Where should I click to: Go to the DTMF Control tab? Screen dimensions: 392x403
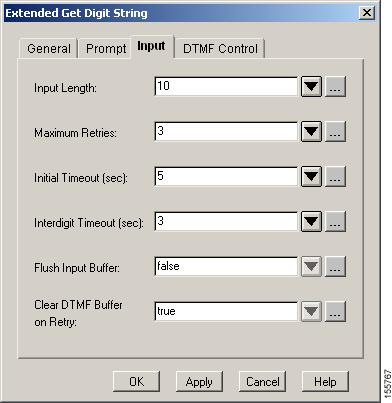coord(220,49)
